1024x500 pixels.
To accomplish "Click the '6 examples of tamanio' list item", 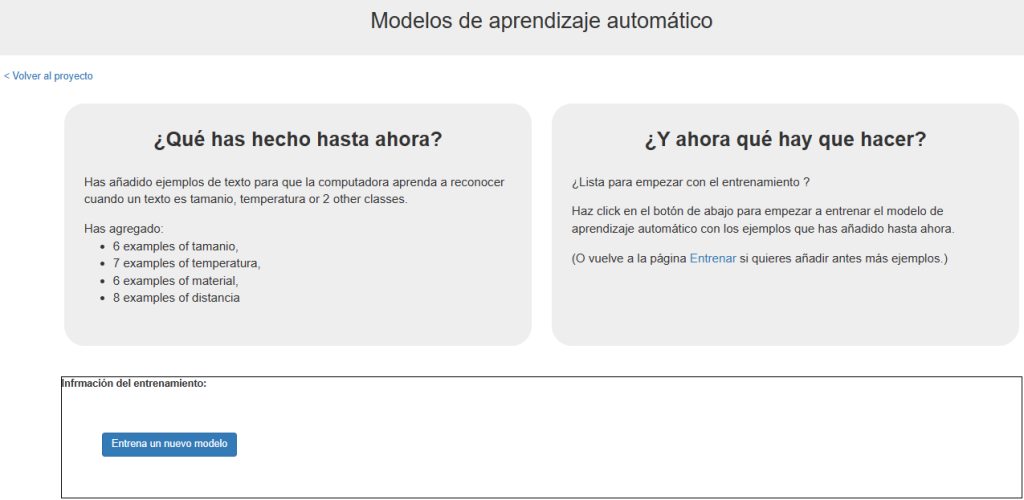I will pos(175,246).
